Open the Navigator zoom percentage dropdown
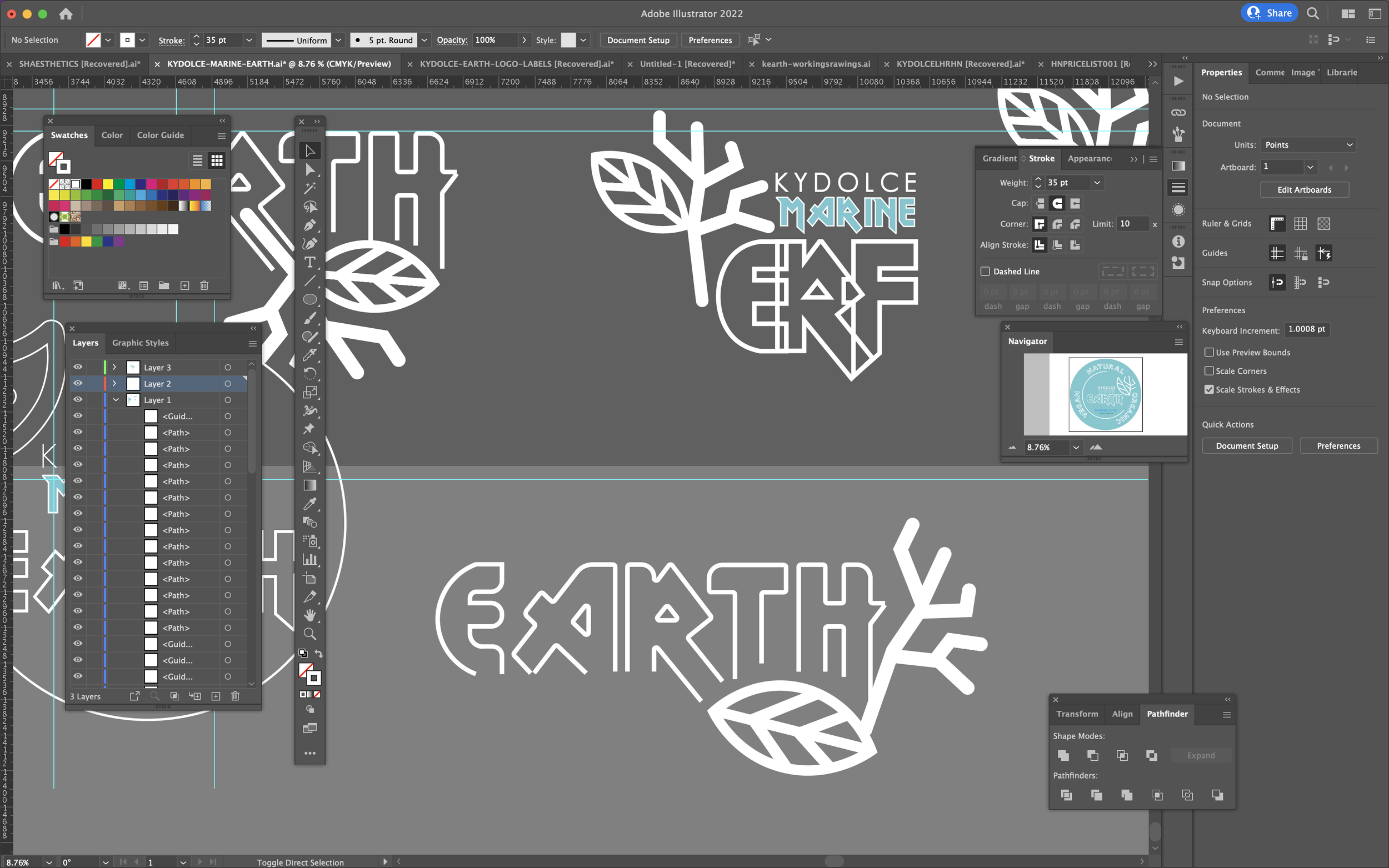The width and height of the screenshot is (1389, 868). coord(1076,447)
